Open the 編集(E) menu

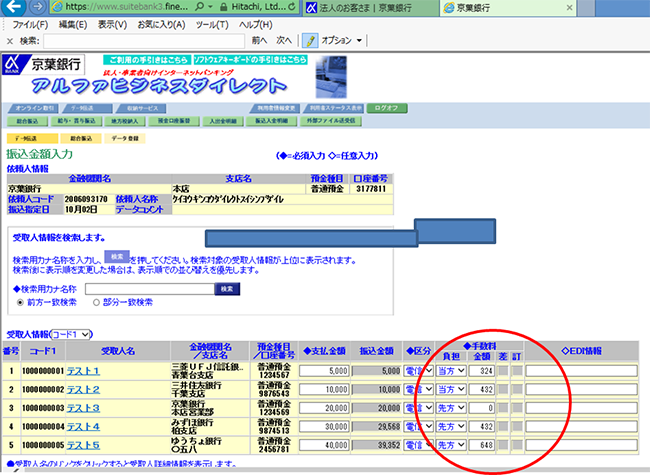coord(73,25)
